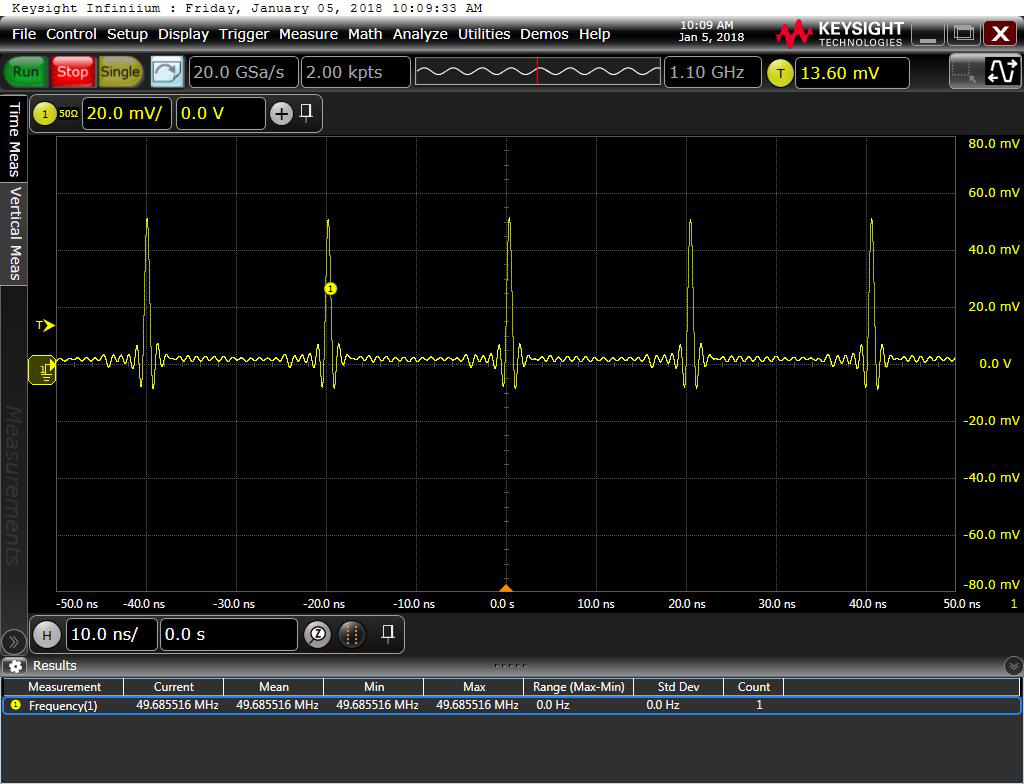This screenshot has width=1024, height=784.
Task: Toggle channel 1 on/off button
Action: tap(44, 114)
